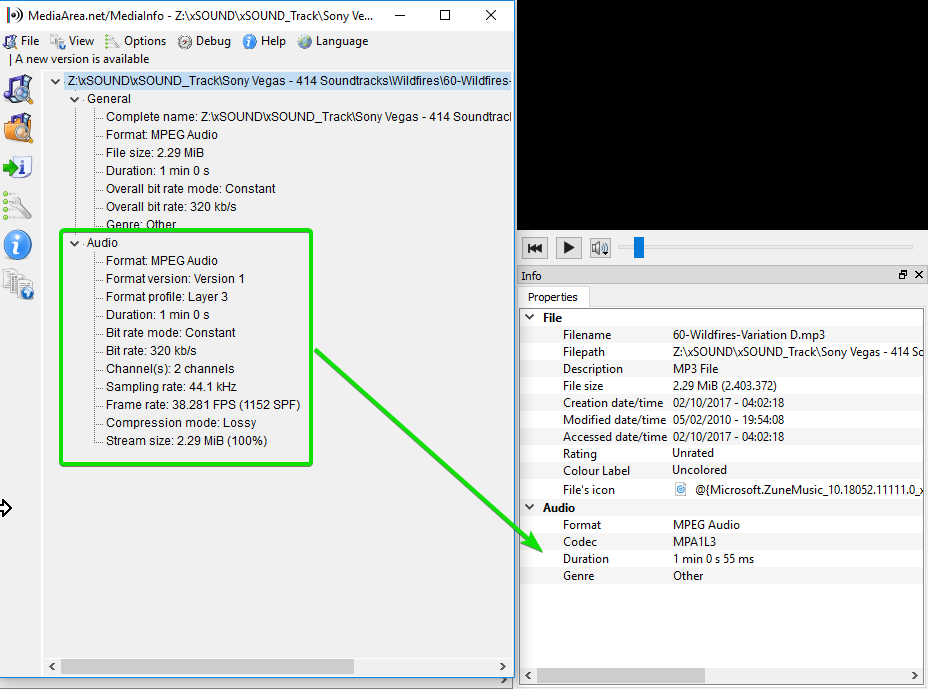
Task: Click File size value '2.29 MiB (2.403.372)'
Action: (x=724, y=386)
